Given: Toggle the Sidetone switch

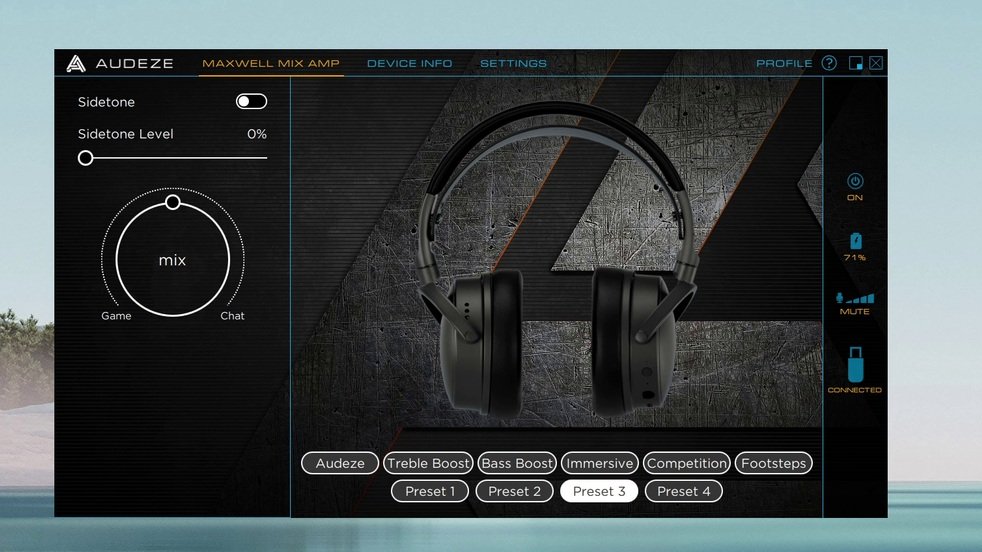Looking at the screenshot, I should [x=251, y=102].
